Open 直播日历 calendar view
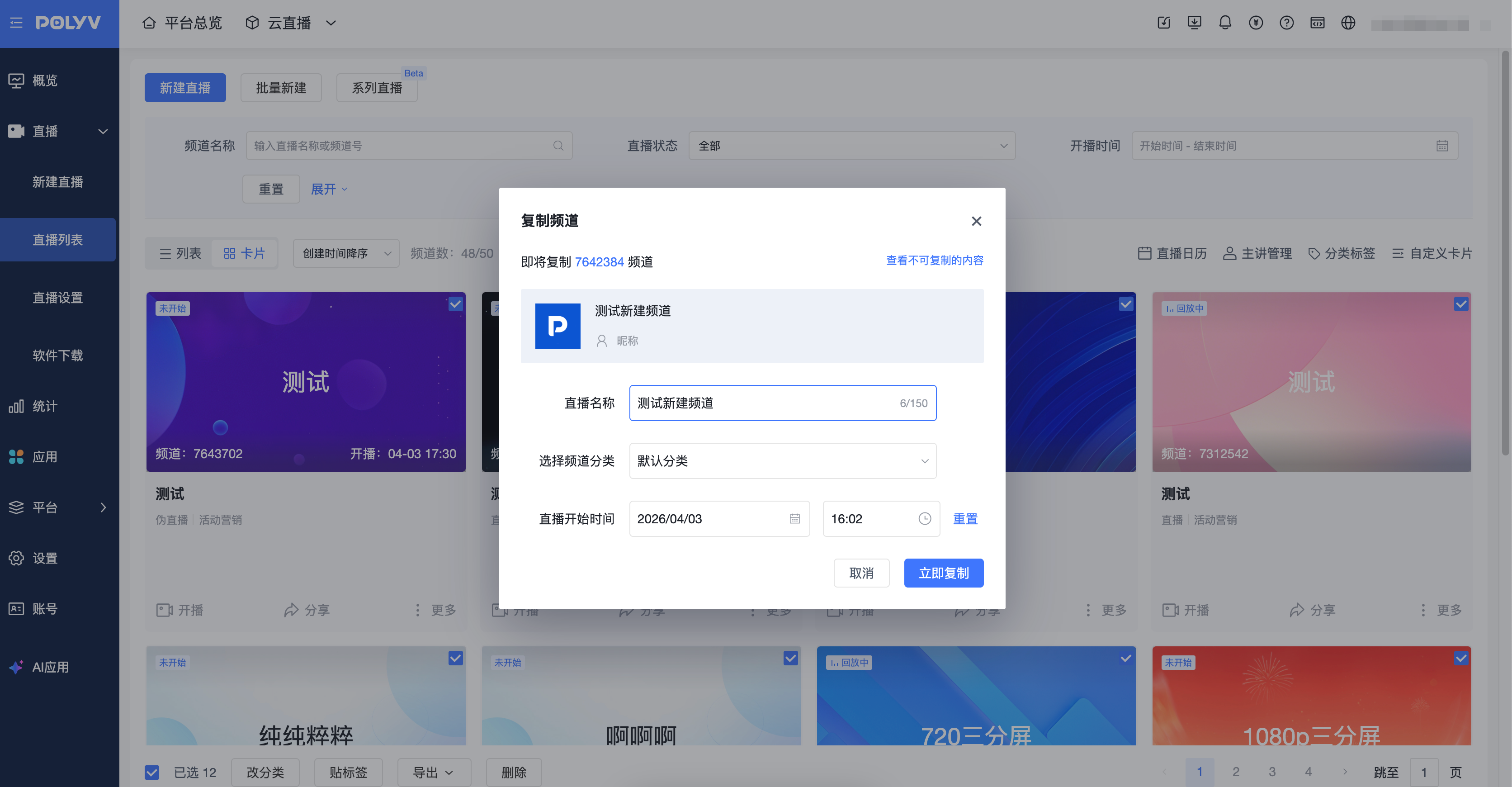The height and width of the screenshot is (787, 1512). click(x=1172, y=253)
